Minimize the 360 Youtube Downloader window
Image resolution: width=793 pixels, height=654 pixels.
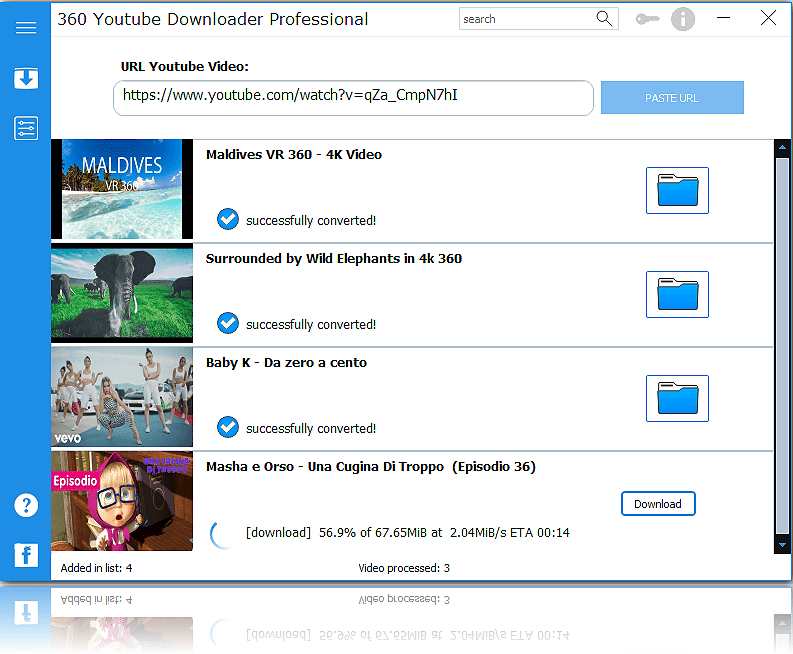point(724,18)
